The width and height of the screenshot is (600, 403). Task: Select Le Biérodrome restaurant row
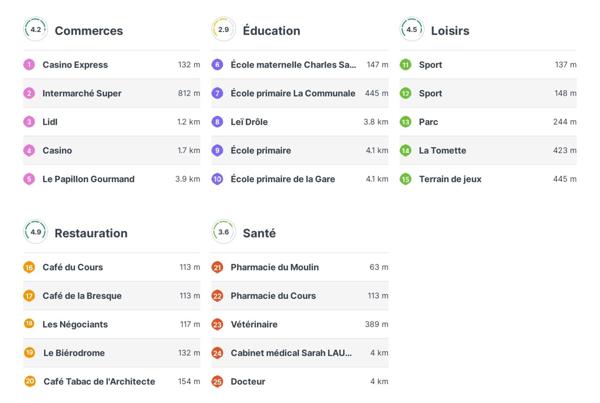[73, 353]
